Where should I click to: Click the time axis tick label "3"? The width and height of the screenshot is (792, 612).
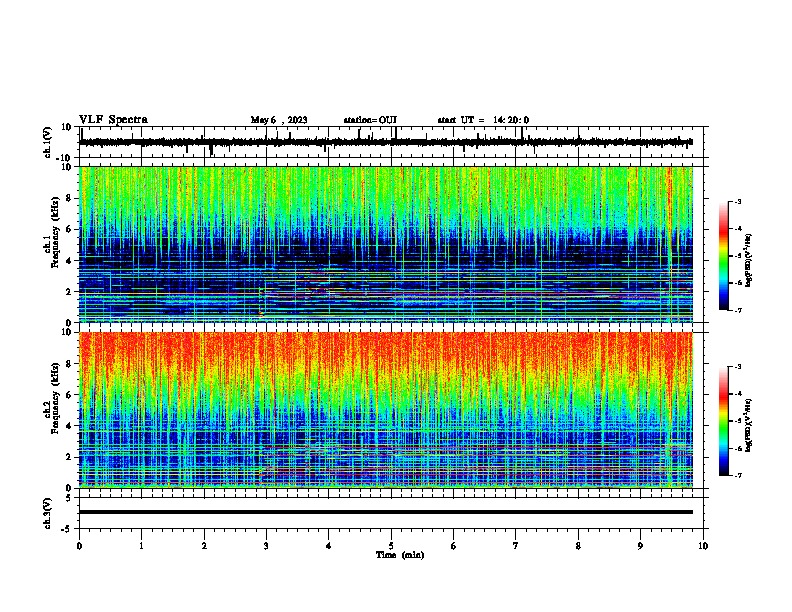(x=266, y=546)
